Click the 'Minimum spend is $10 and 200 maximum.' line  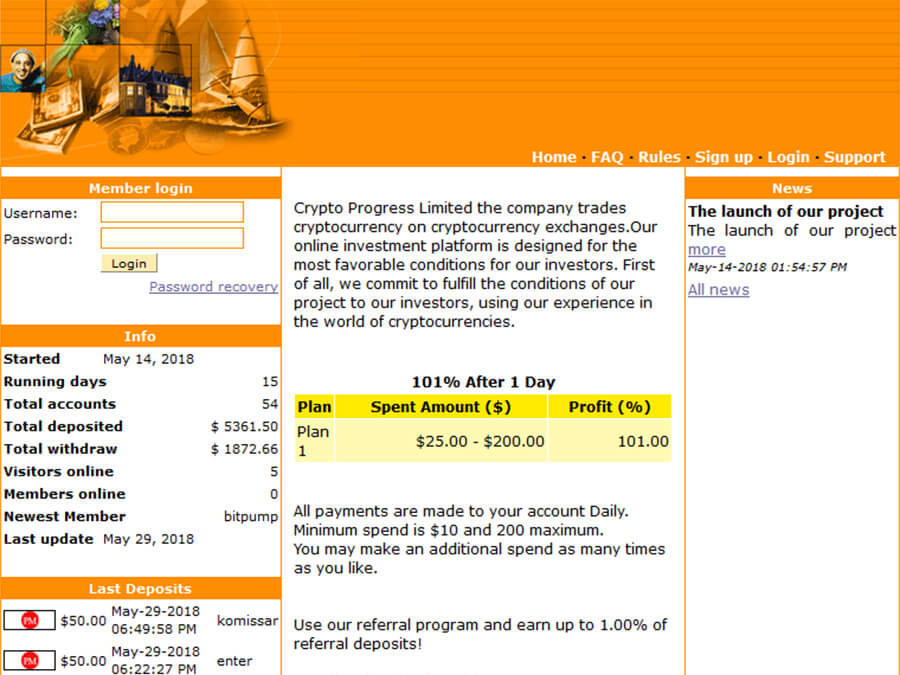[448, 530]
